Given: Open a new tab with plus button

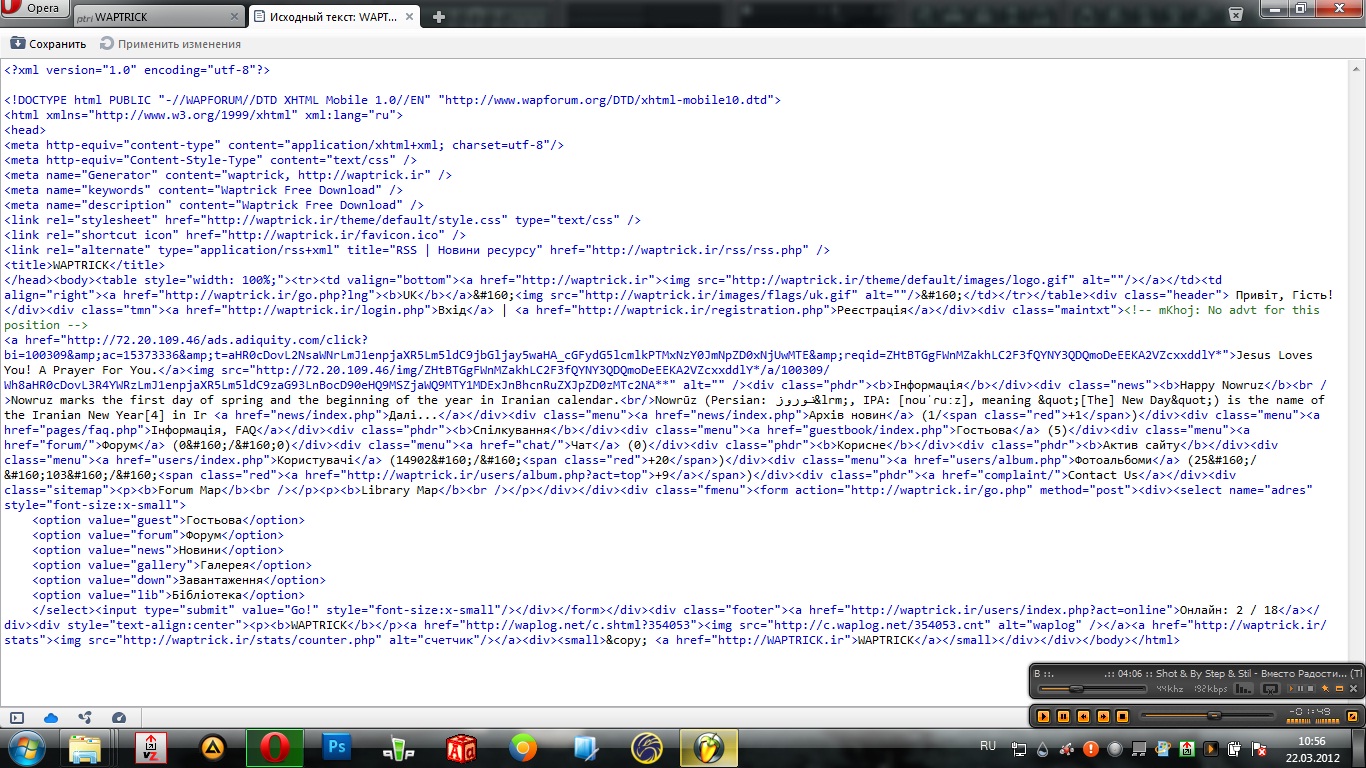Looking at the screenshot, I should coord(438,17).
